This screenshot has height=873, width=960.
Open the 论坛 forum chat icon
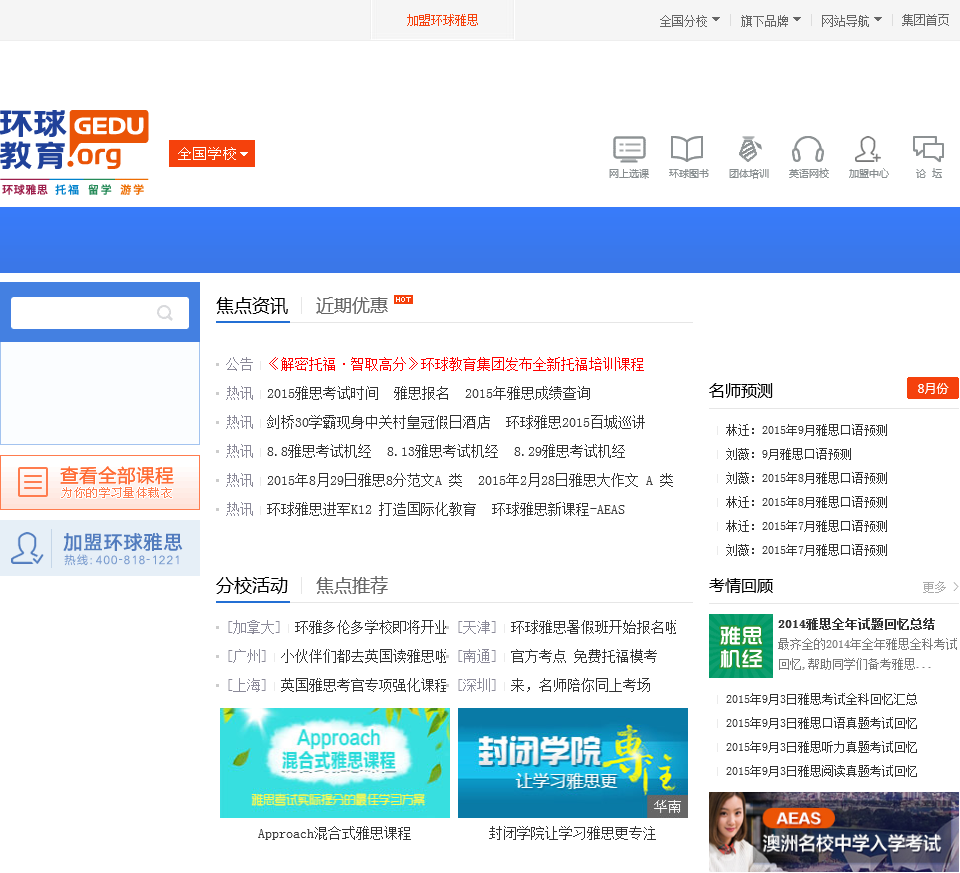[x=928, y=157]
